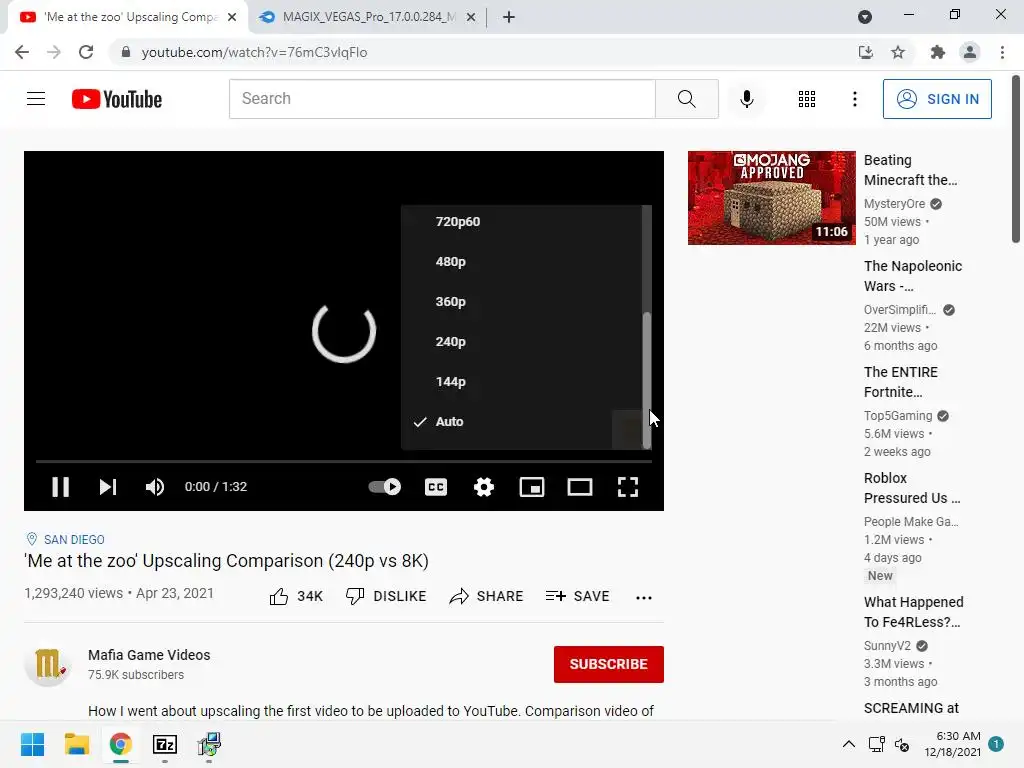Open the Windows Start menu
The image size is (1024, 768).
[32, 744]
